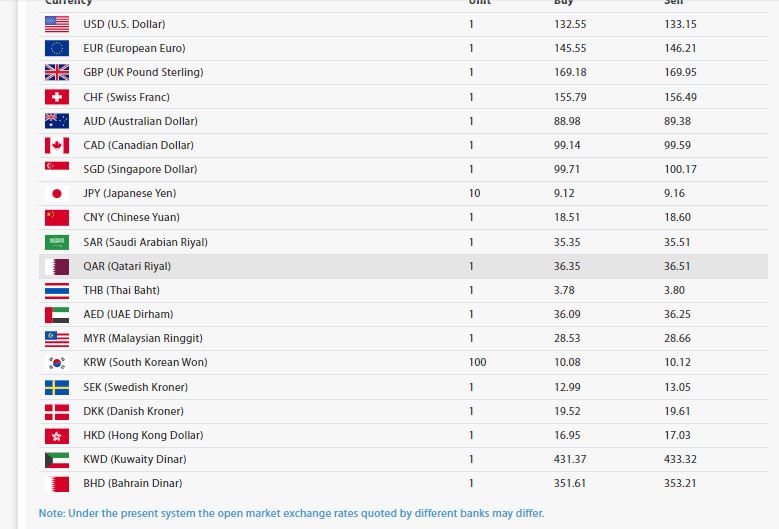This screenshot has height=529, width=779.
Task: Click the U.S. Dollar flag icon
Action: click(57, 24)
